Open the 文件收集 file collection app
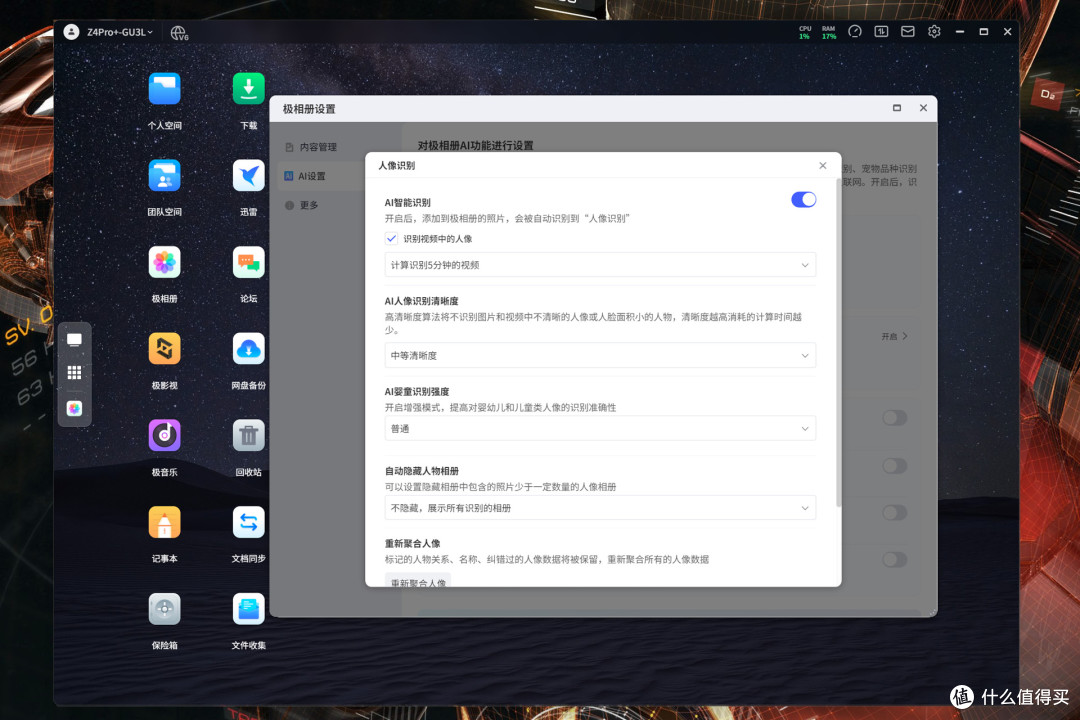 point(249,609)
